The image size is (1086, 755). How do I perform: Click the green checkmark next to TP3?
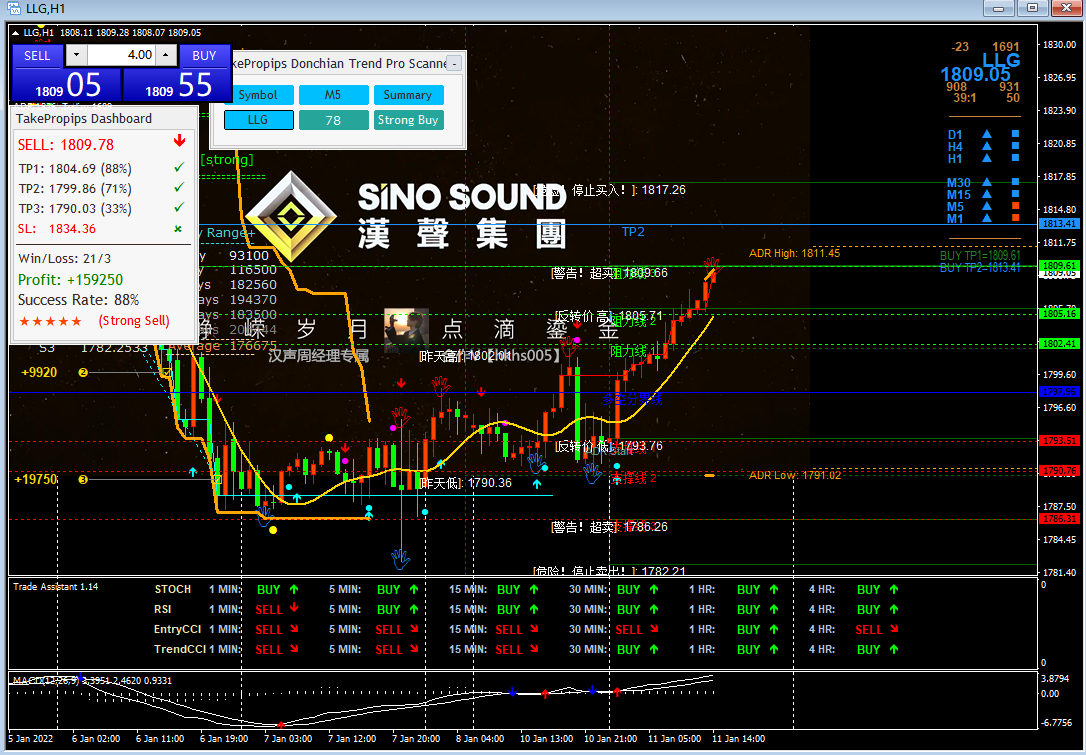click(x=179, y=207)
